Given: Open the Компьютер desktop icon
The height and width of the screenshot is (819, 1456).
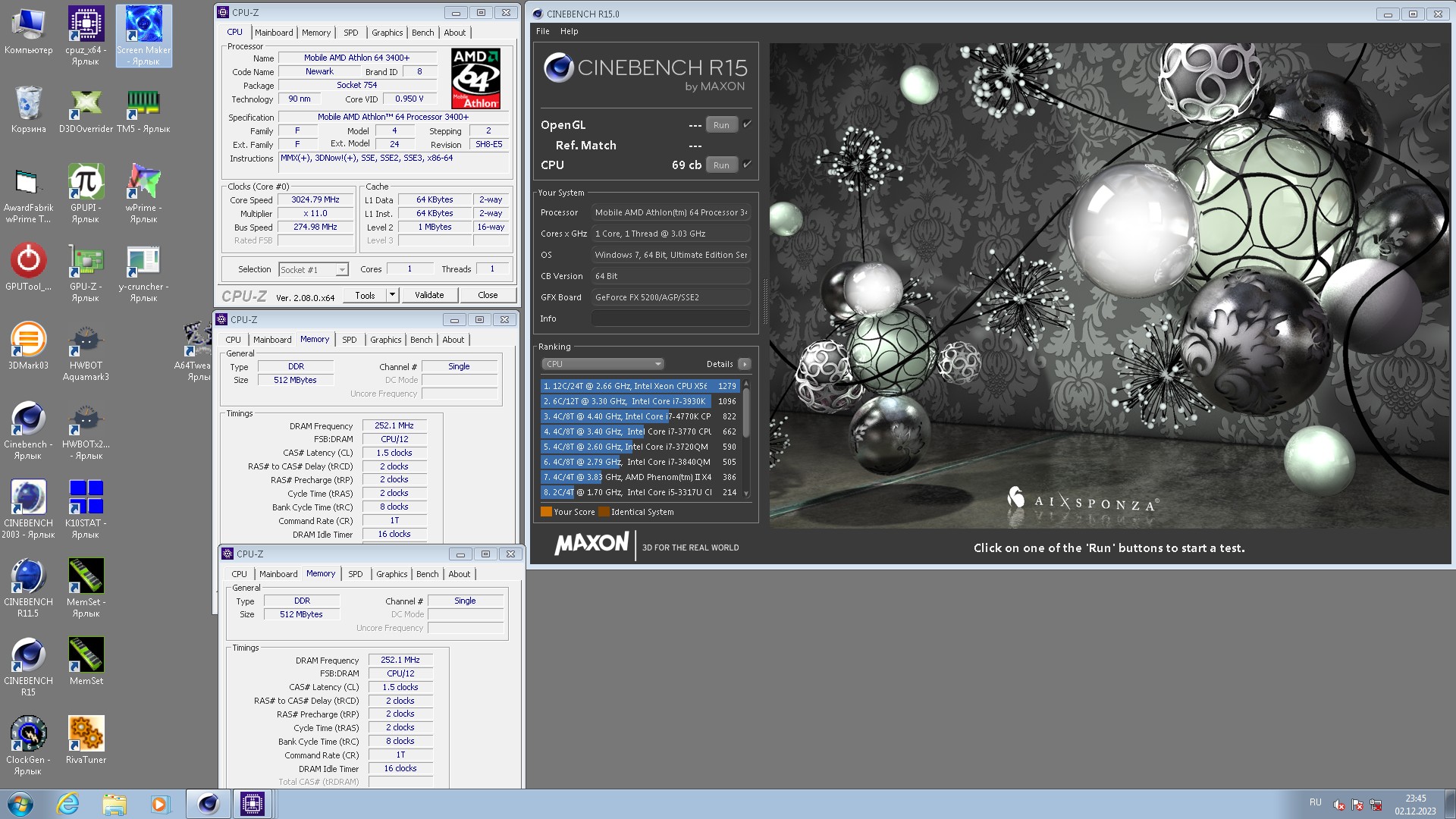Looking at the screenshot, I should 28,32.
